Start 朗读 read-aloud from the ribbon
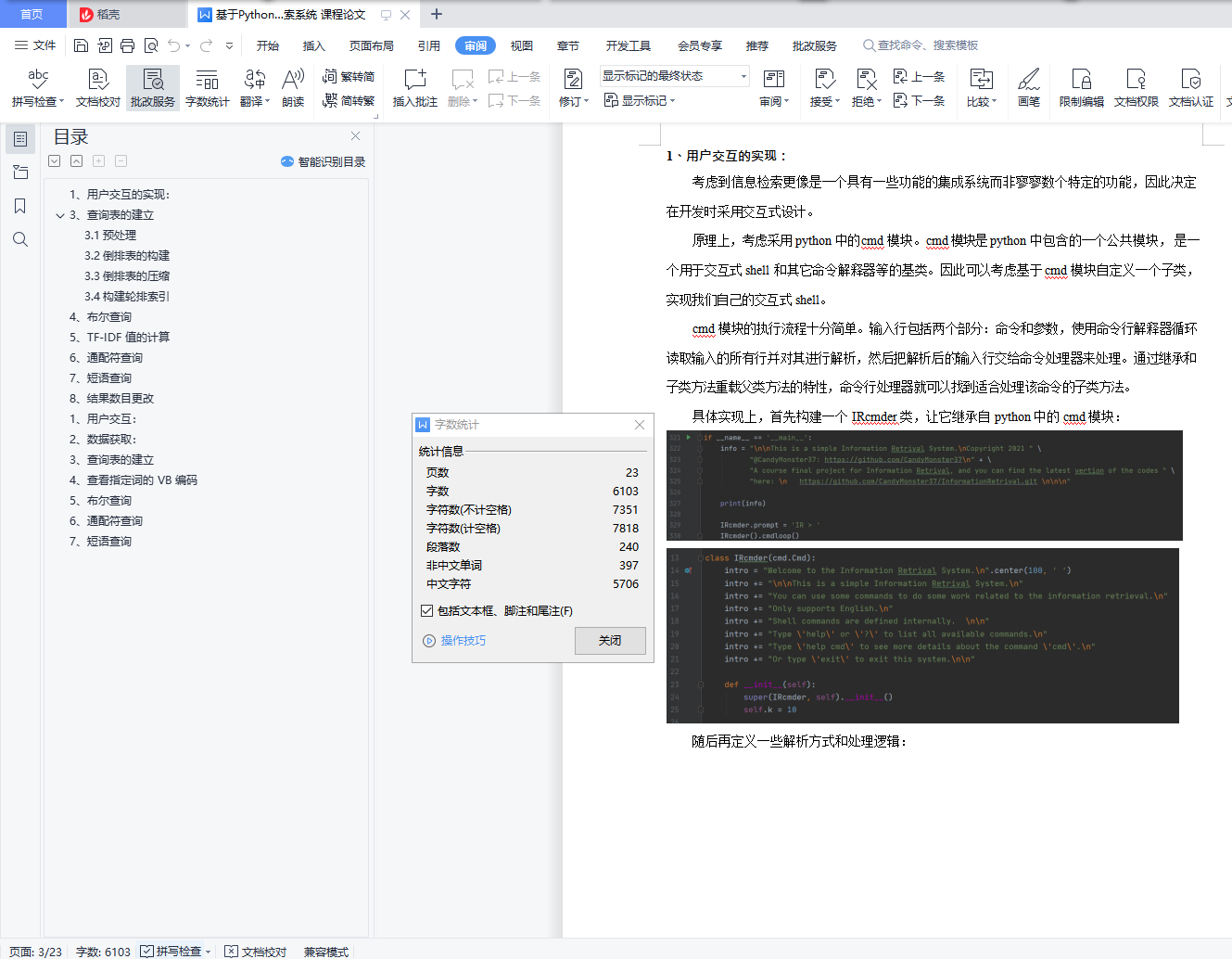This screenshot has width=1232, height=959. [x=293, y=88]
